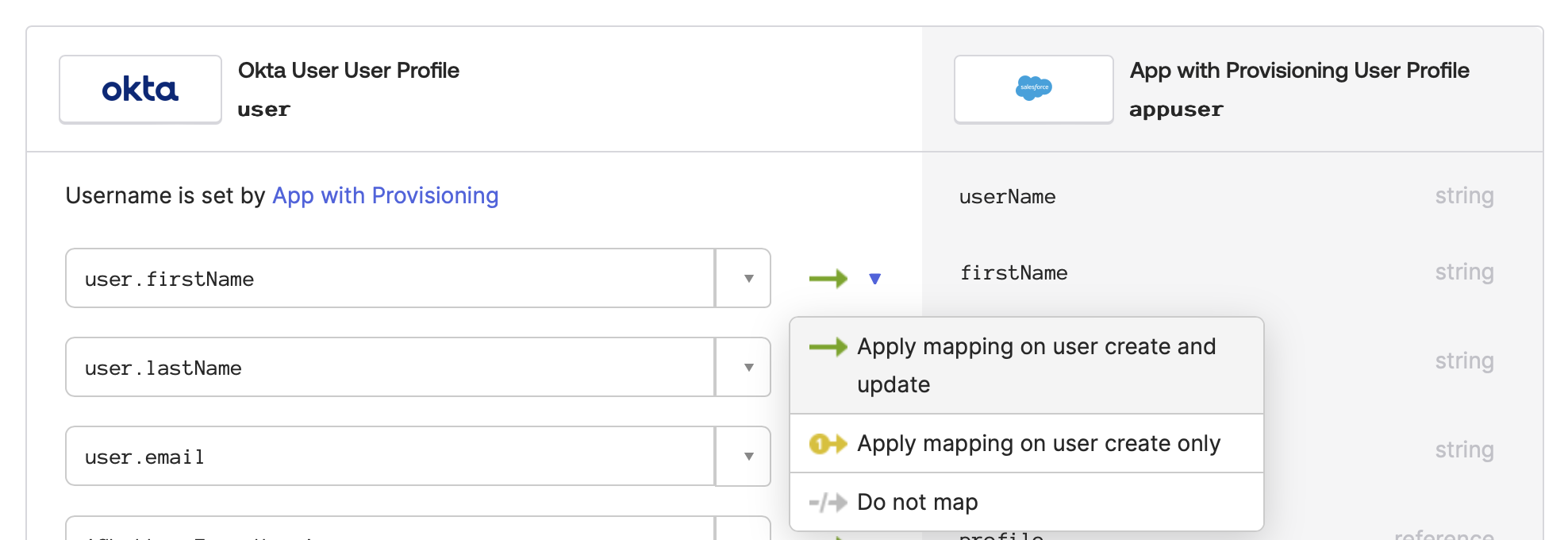This screenshot has height=540, width=1568.
Task: Click the 'App with Provisioning User Profile' heading
Action: 1299,71
